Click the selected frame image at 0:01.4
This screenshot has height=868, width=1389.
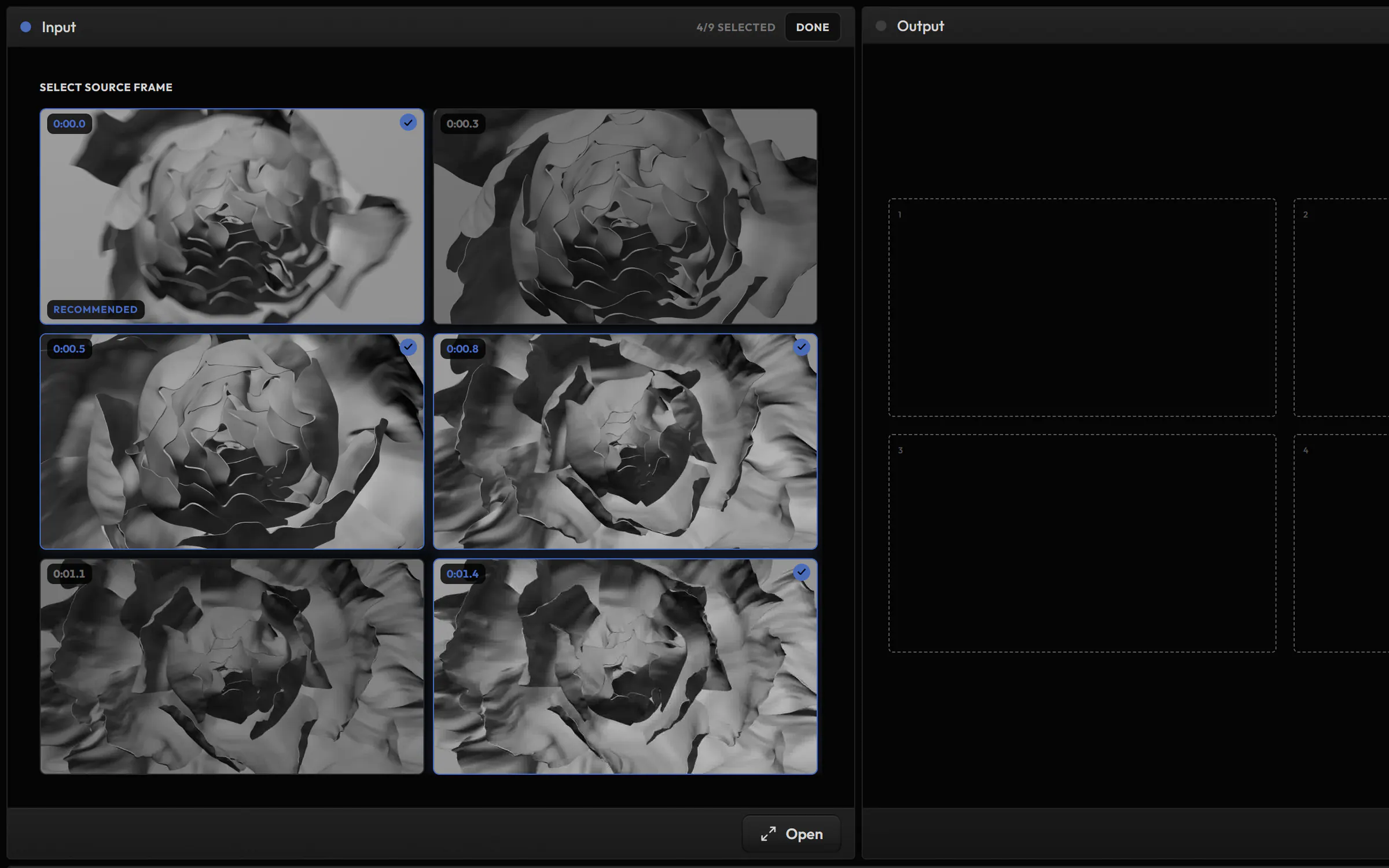(x=625, y=667)
